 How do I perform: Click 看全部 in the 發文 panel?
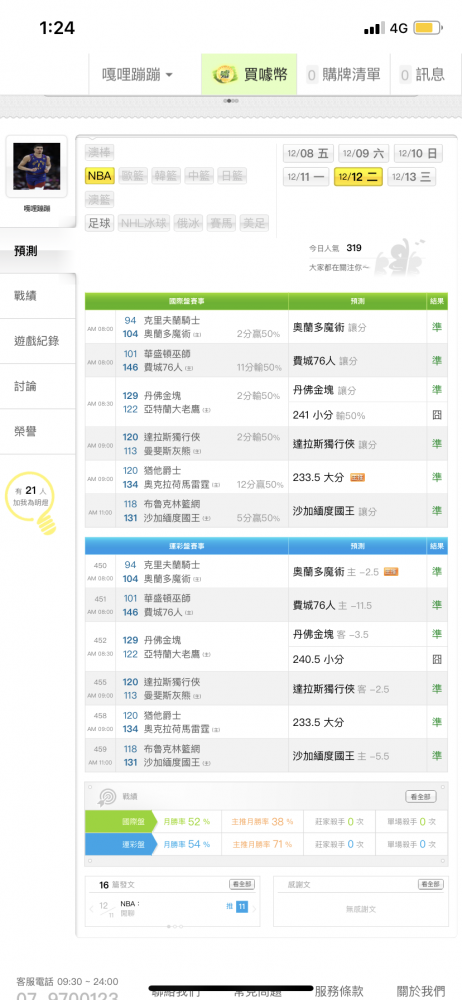[242, 885]
